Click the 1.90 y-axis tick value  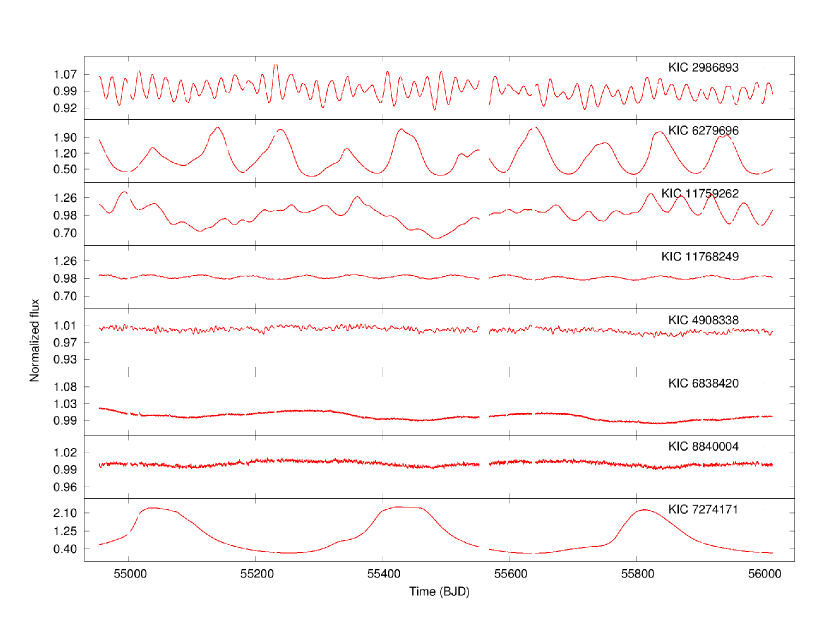point(65,138)
